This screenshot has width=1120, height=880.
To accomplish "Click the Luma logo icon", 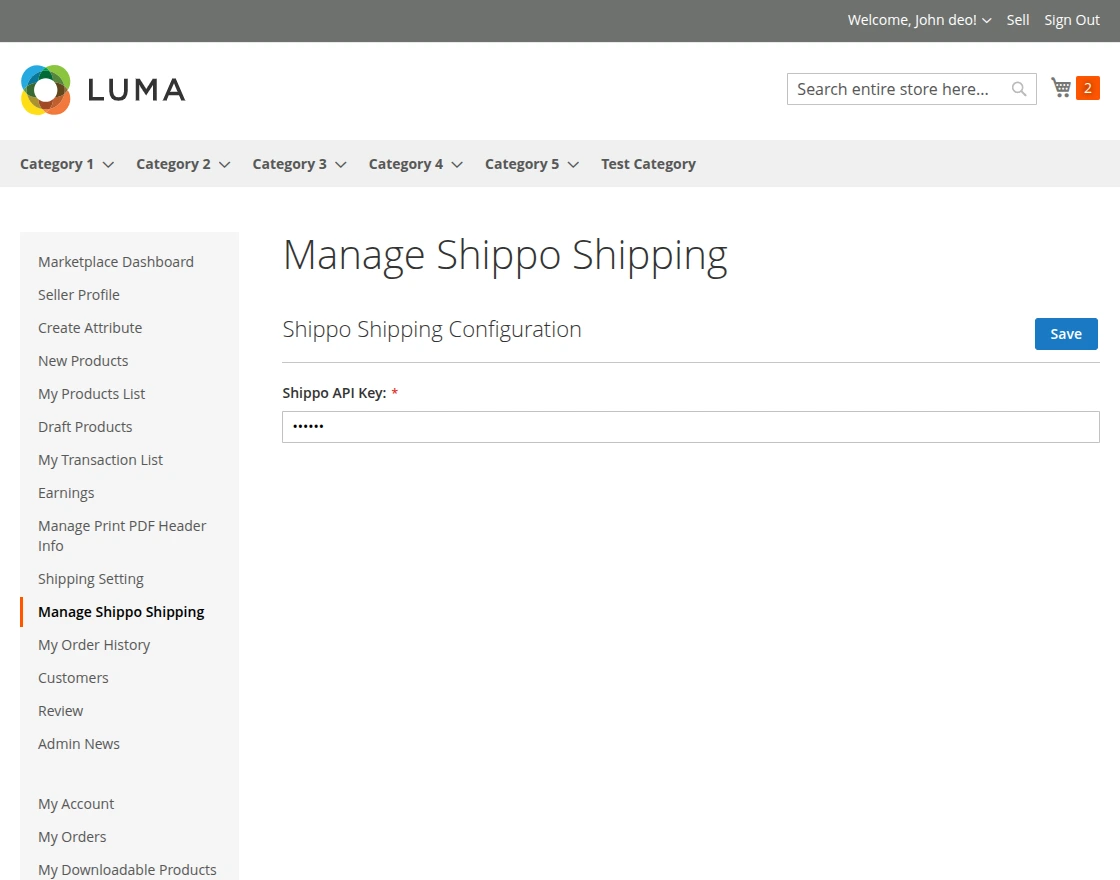I will (x=46, y=90).
